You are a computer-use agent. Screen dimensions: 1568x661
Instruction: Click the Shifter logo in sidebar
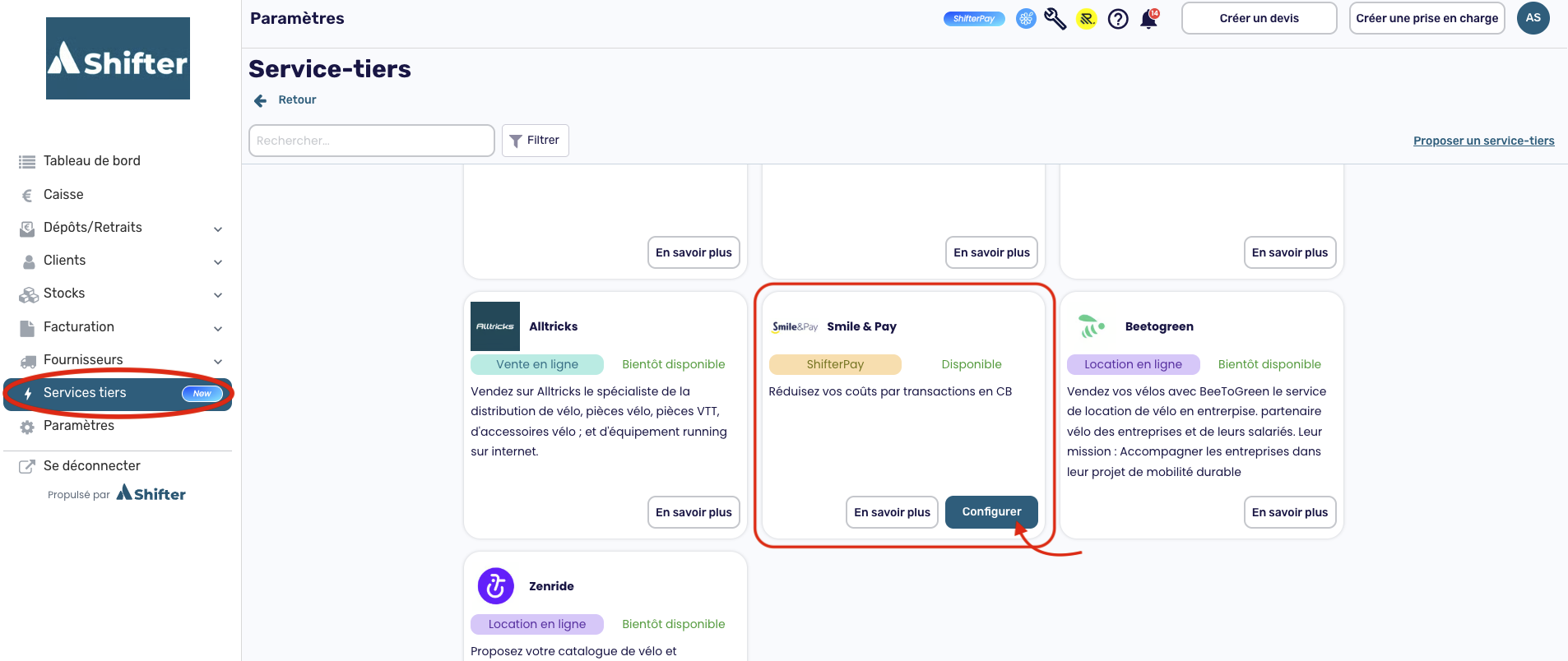(118, 58)
